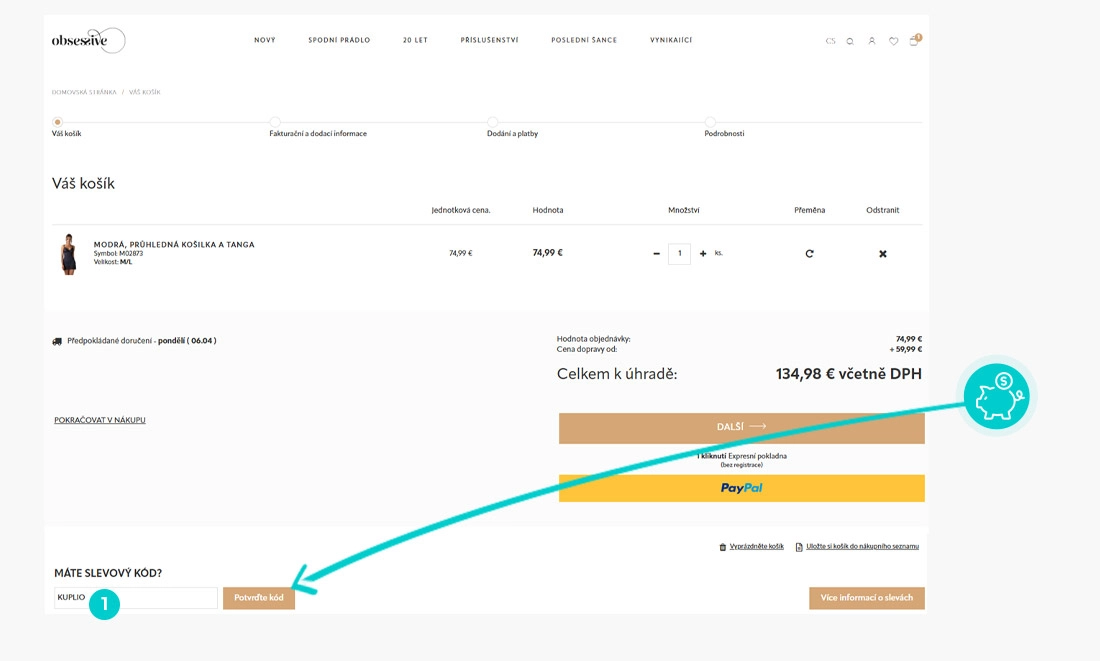Click POKRAČOVAT V NÁKUPU link

click(100, 420)
